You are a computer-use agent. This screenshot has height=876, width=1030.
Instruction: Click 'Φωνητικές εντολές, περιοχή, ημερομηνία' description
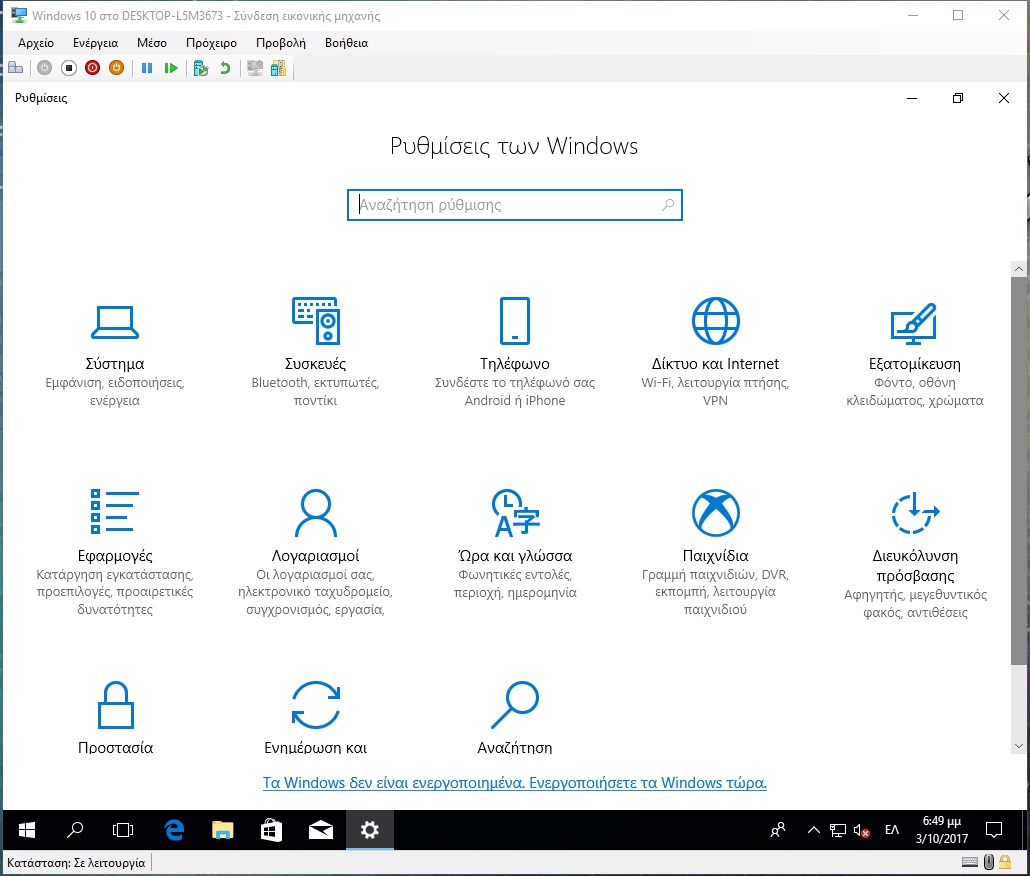click(515, 583)
